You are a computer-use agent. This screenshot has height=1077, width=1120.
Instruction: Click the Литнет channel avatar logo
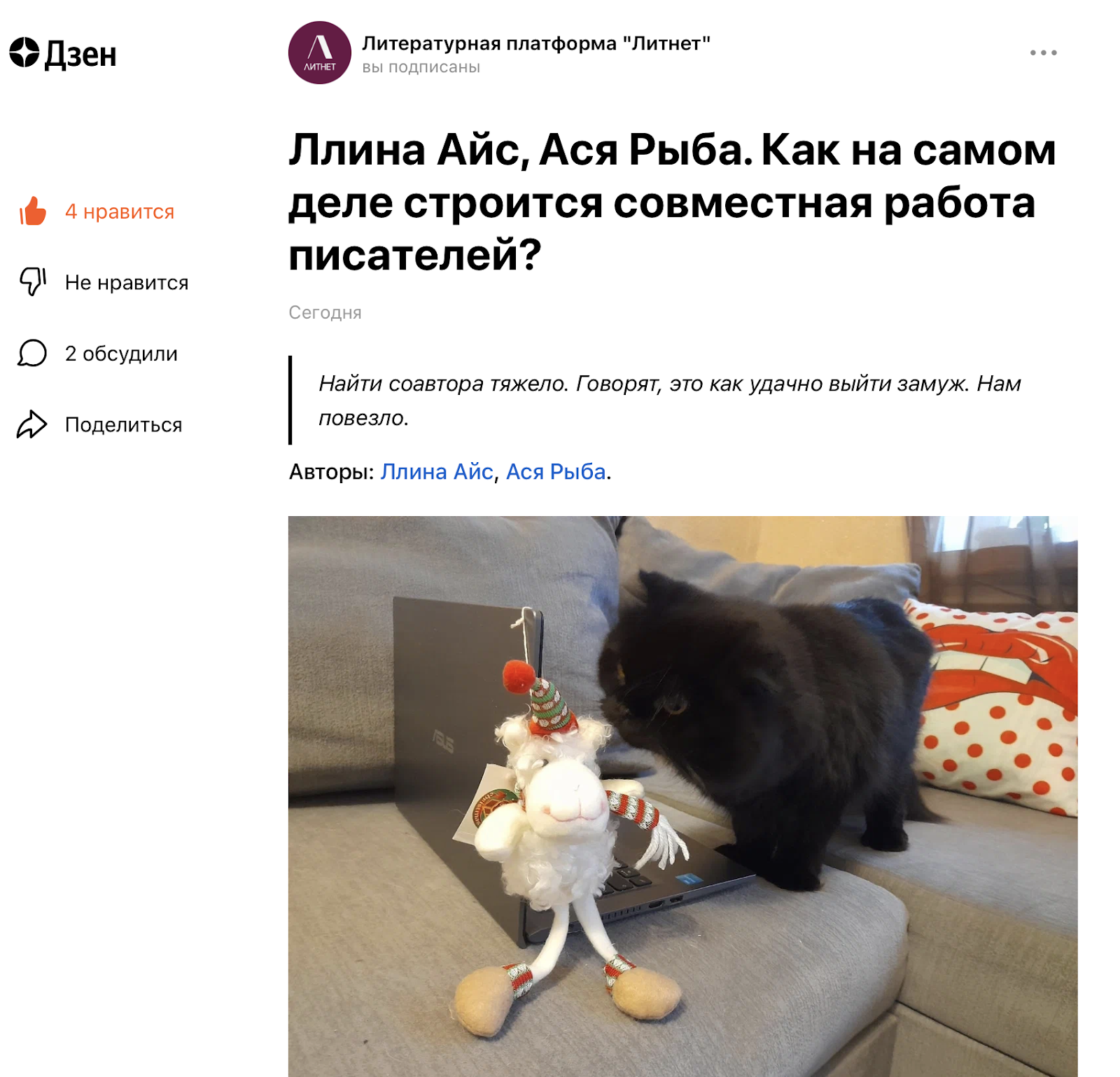pos(320,53)
